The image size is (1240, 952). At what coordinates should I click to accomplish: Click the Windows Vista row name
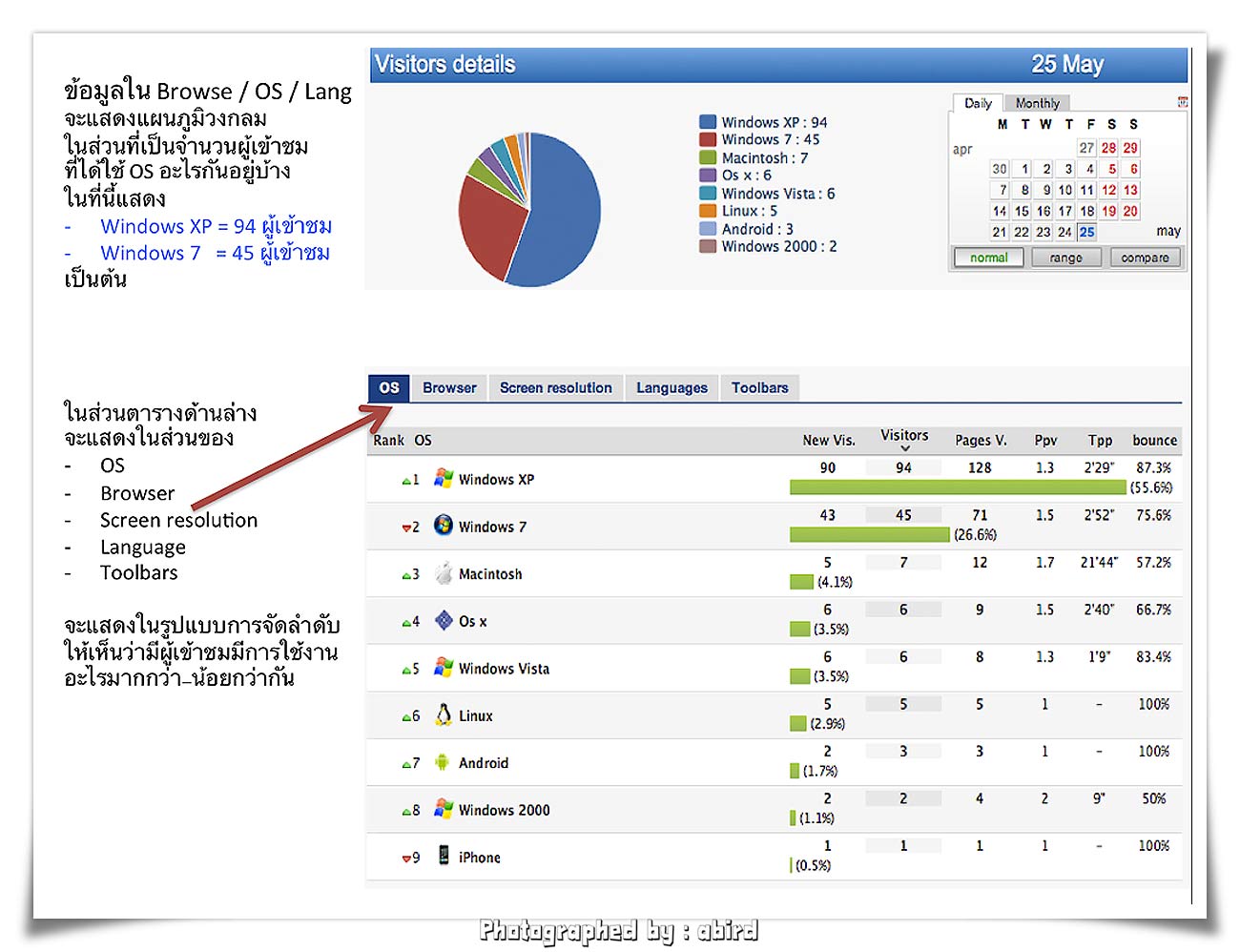tap(504, 669)
